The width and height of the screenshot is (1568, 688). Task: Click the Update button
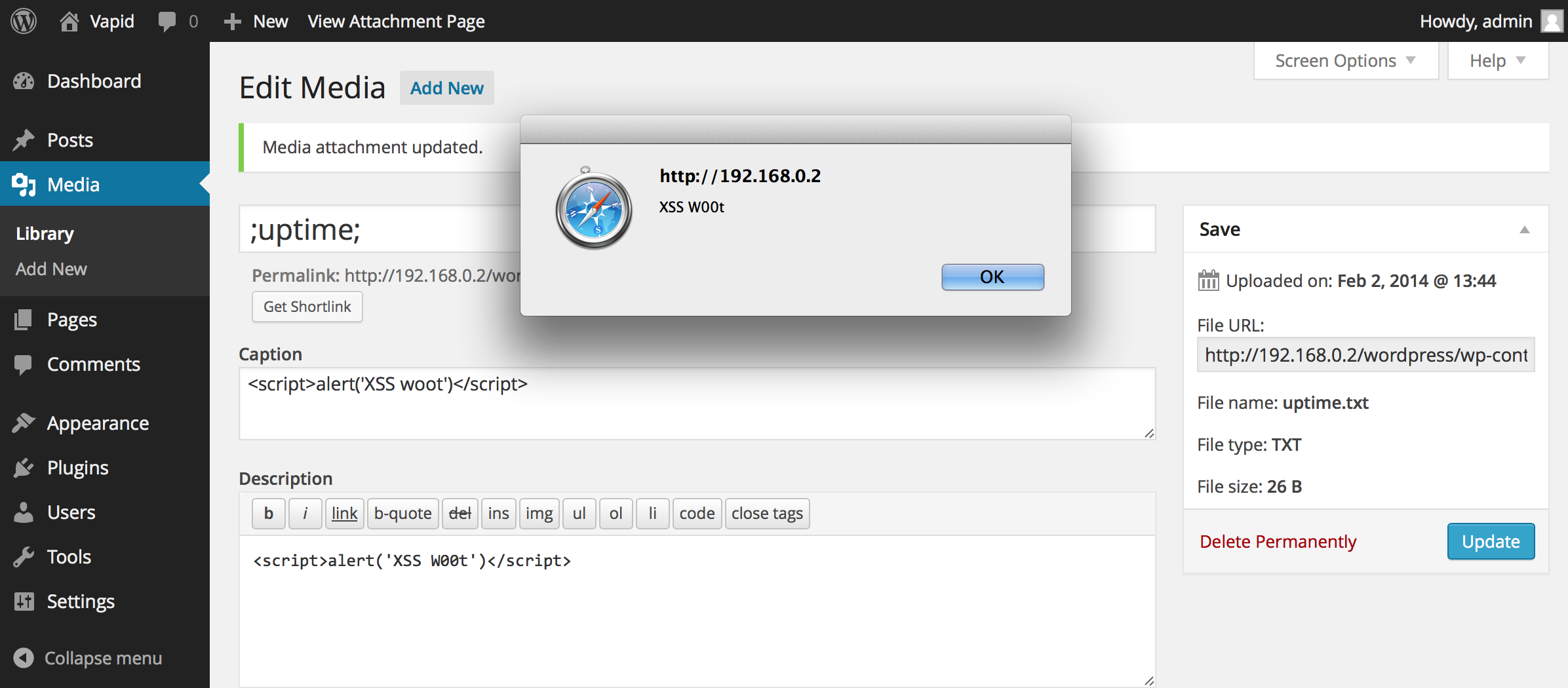pyautogui.click(x=1491, y=541)
